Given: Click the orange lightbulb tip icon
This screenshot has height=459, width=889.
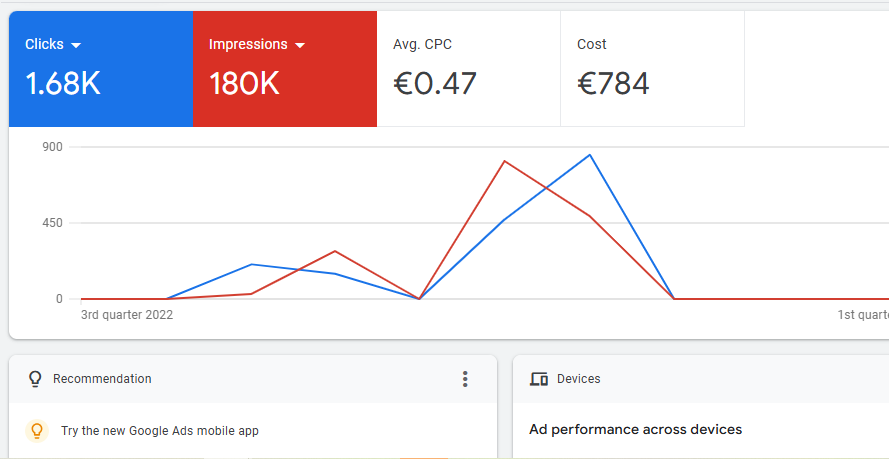Looking at the screenshot, I should point(37,431).
